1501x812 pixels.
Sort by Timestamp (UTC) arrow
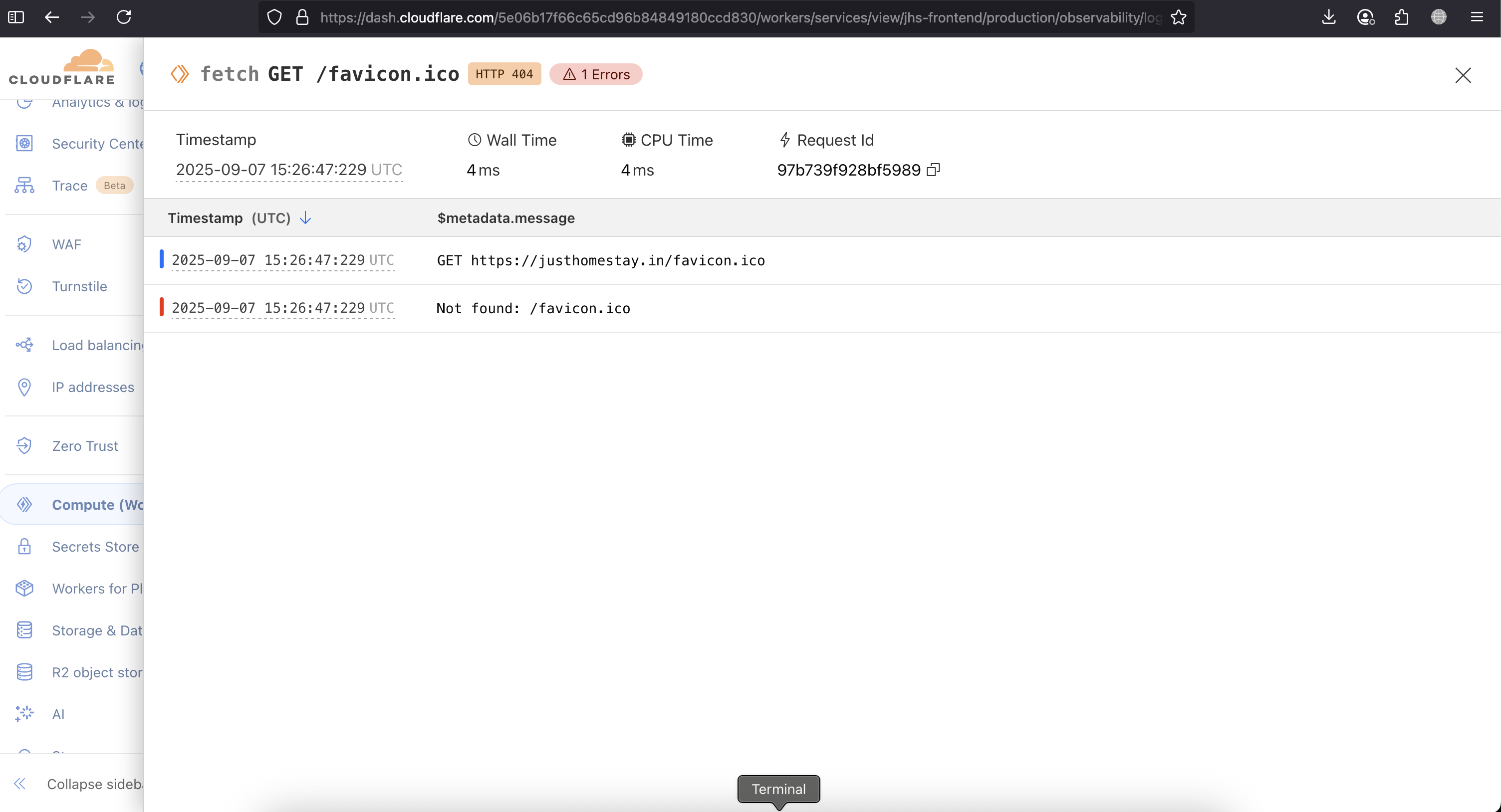click(x=305, y=218)
